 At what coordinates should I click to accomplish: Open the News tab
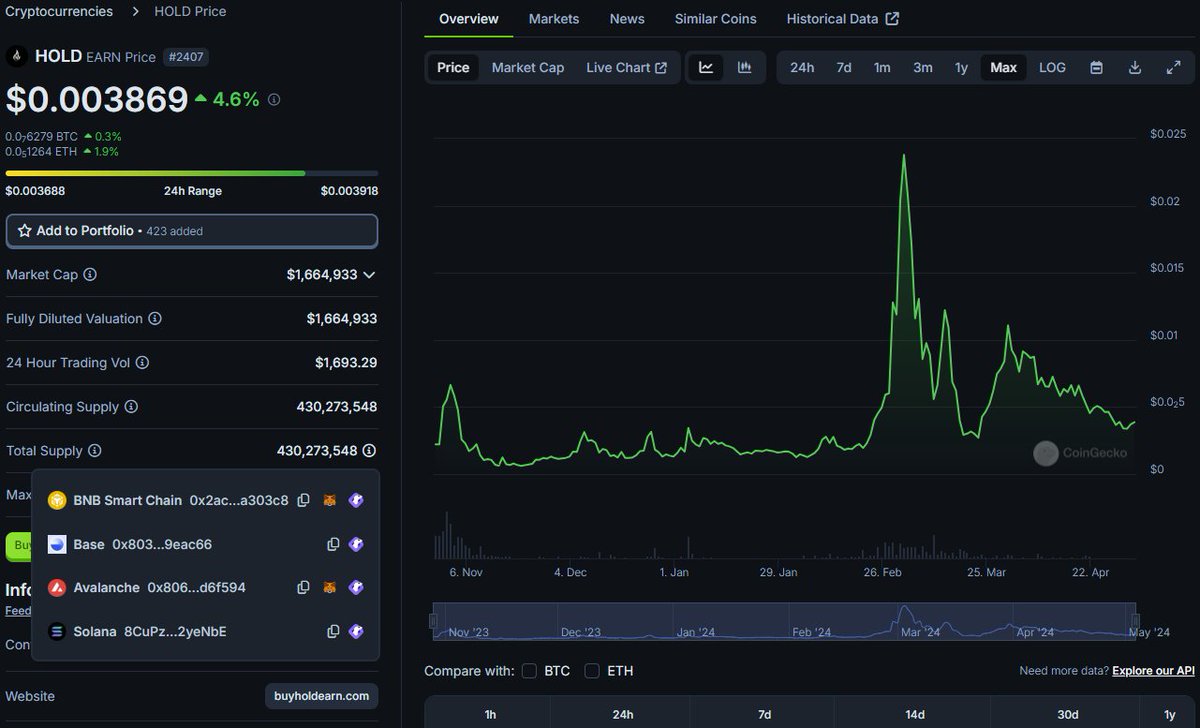point(627,19)
